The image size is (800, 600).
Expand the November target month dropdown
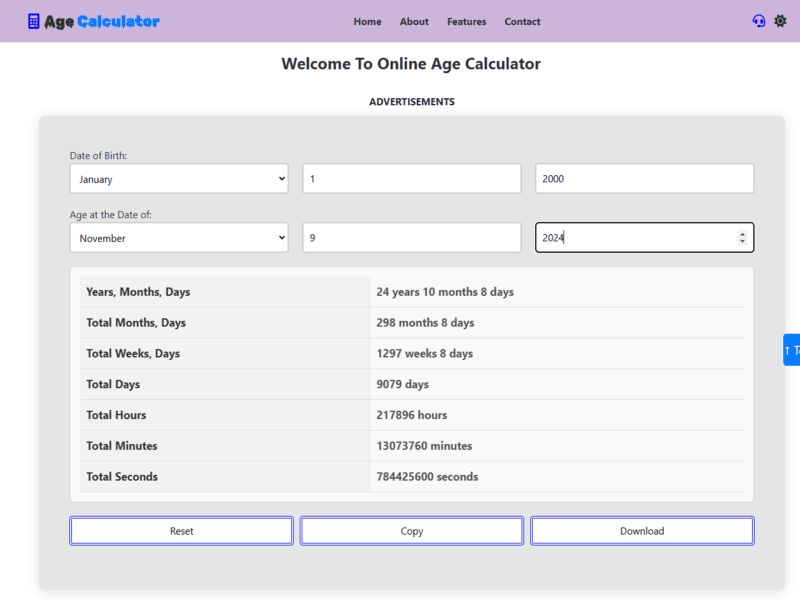coord(179,238)
